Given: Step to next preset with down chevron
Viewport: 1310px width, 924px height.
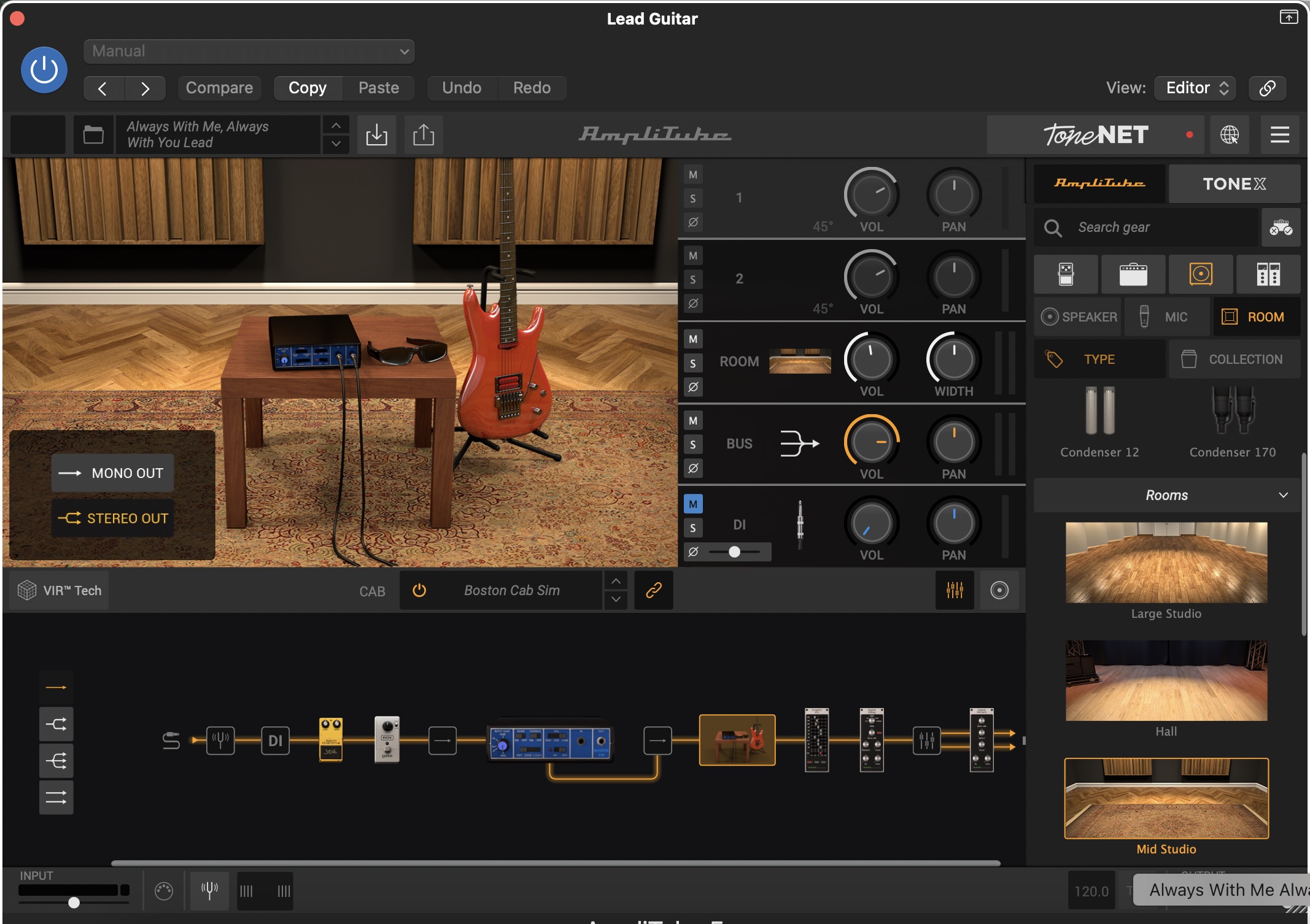Looking at the screenshot, I should 336,144.
